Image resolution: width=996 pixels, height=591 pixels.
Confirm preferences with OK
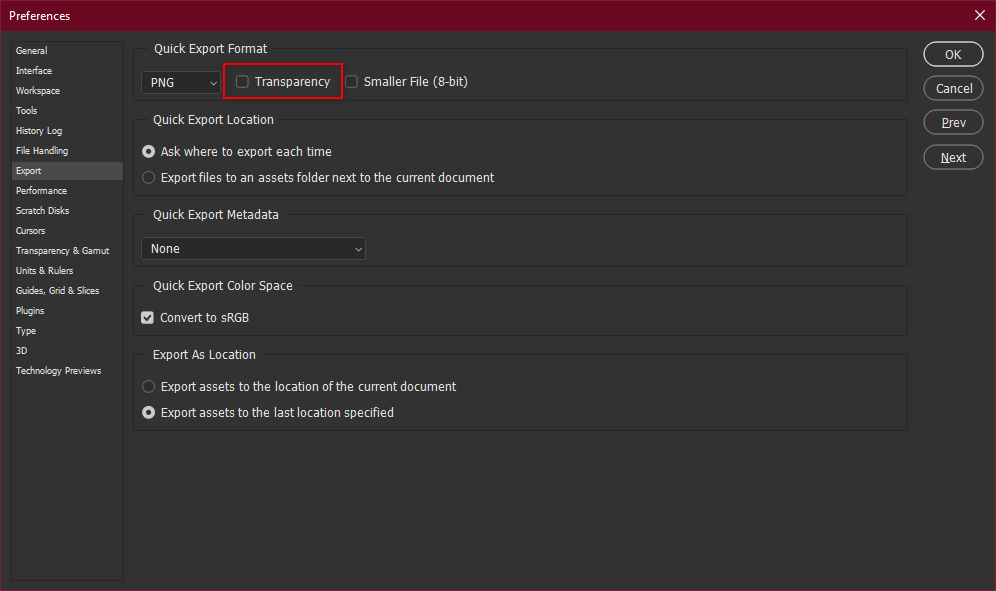pos(953,55)
